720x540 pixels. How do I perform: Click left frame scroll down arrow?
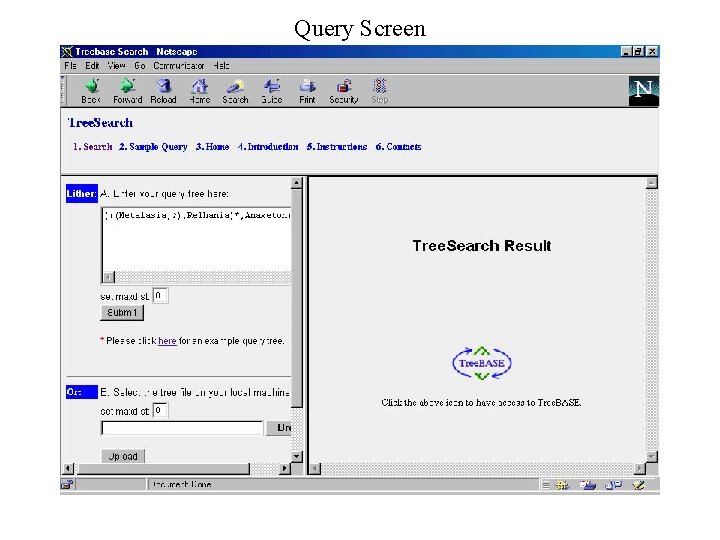click(297, 456)
